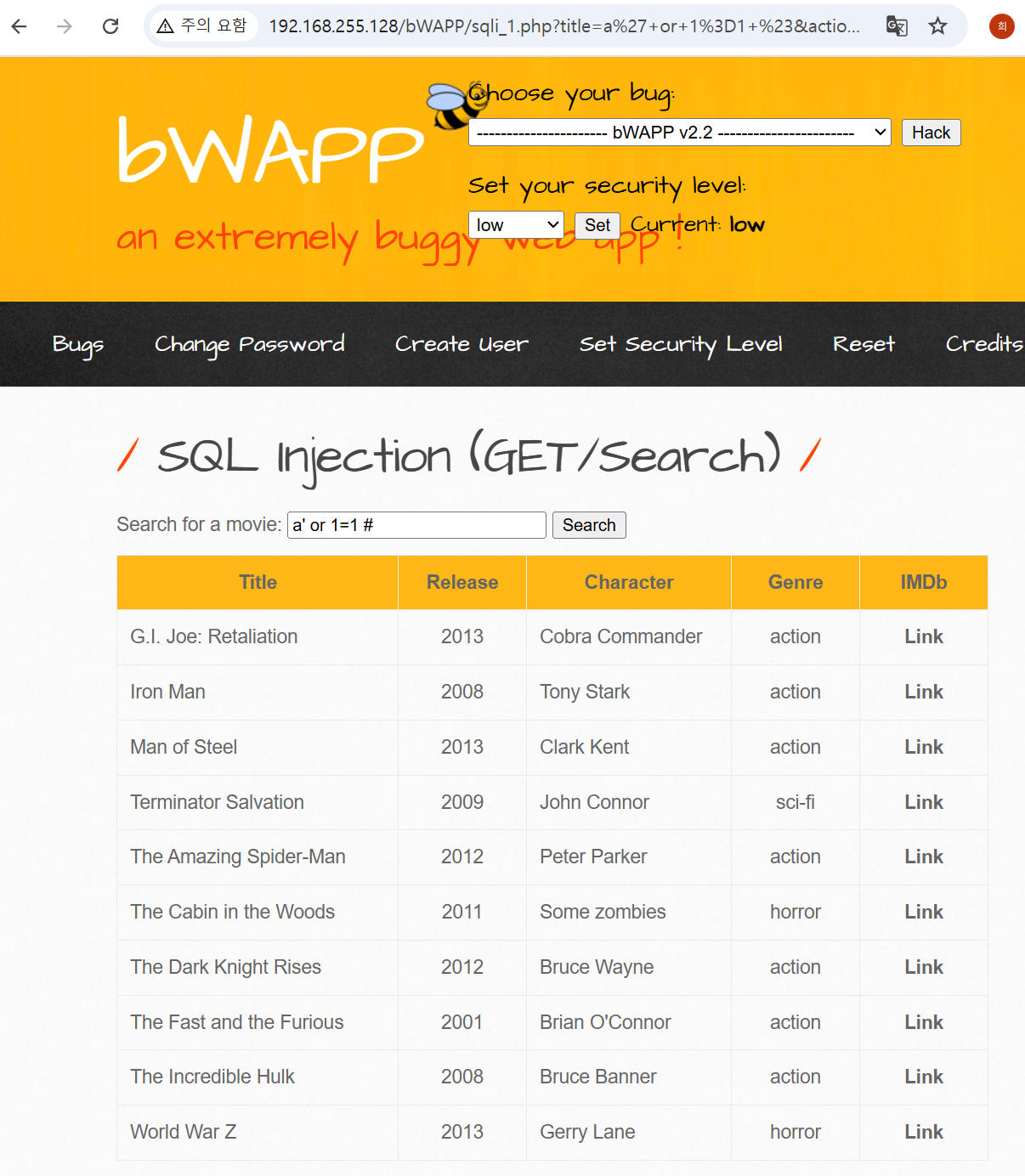The width and height of the screenshot is (1025, 1176).
Task: Click the title 'G.I. Joe: Retaliation'
Action: coord(214,636)
